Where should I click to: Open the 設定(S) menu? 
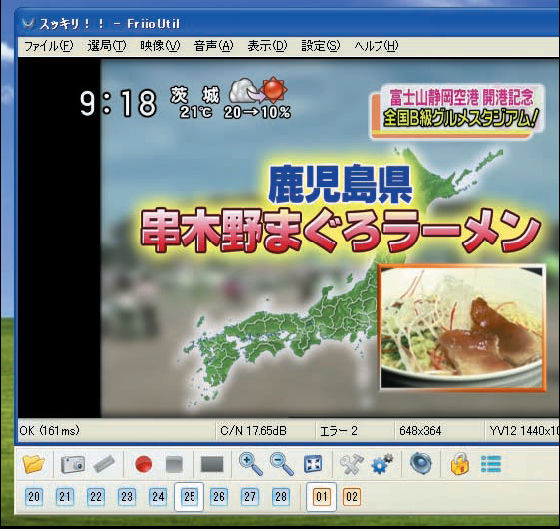(x=320, y=46)
